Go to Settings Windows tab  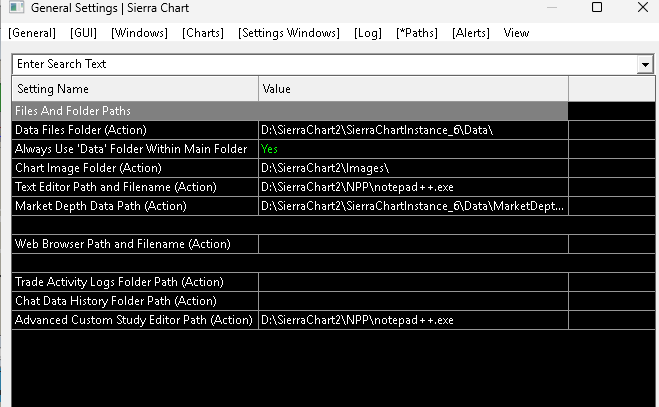tap(289, 33)
